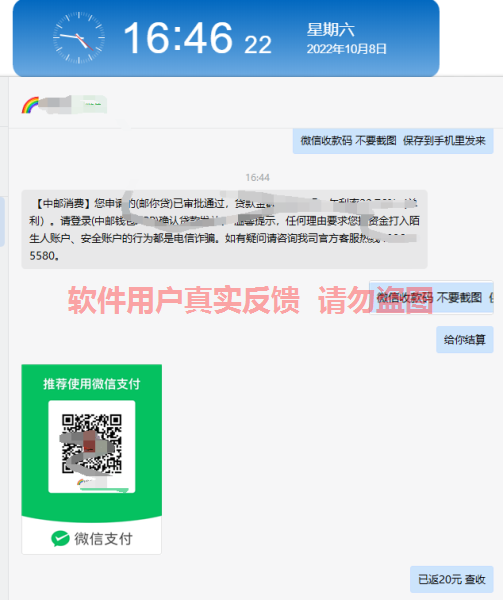This screenshot has height=600, width=503.
Task: Click the digital time 16:46 display
Action: (x=178, y=38)
